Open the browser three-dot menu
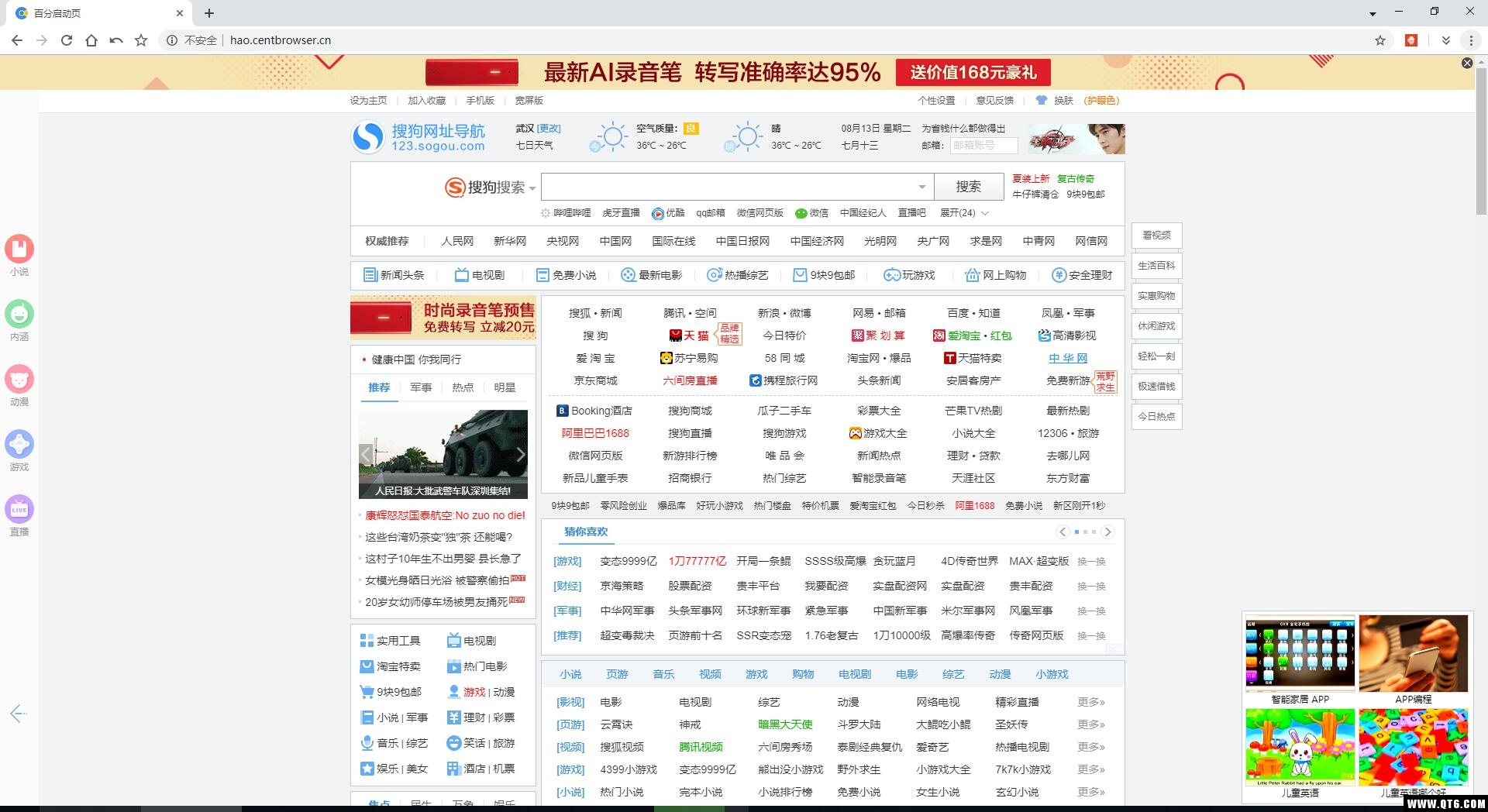1488x812 pixels. pyautogui.click(x=1471, y=40)
